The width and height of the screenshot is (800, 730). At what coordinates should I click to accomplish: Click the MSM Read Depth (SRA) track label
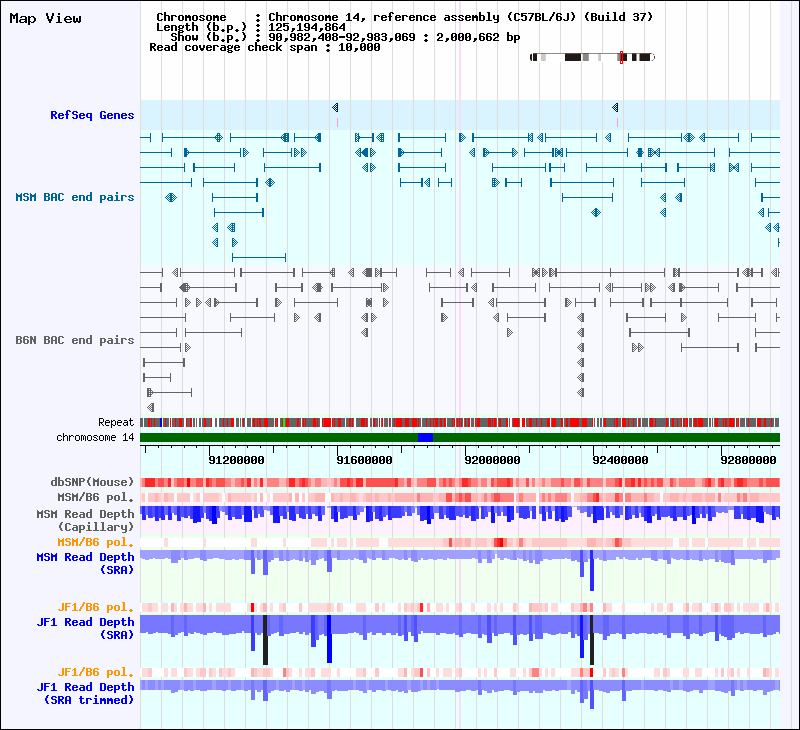tap(85, 563)
